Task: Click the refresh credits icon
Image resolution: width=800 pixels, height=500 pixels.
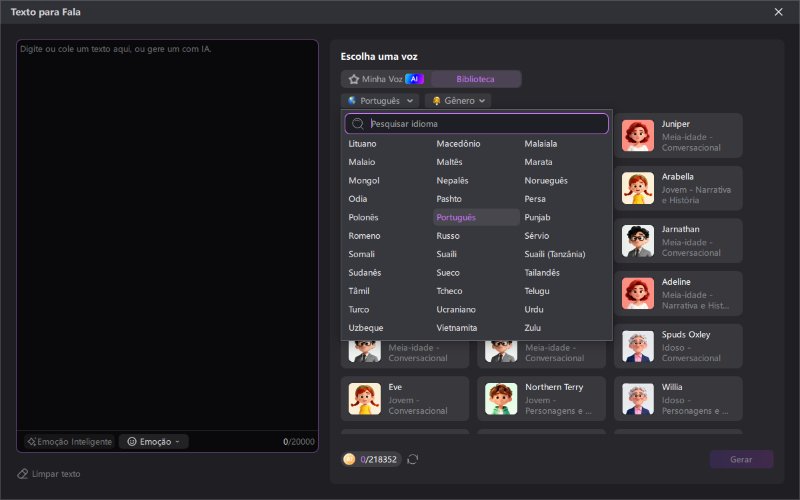Action: (413, 459)
